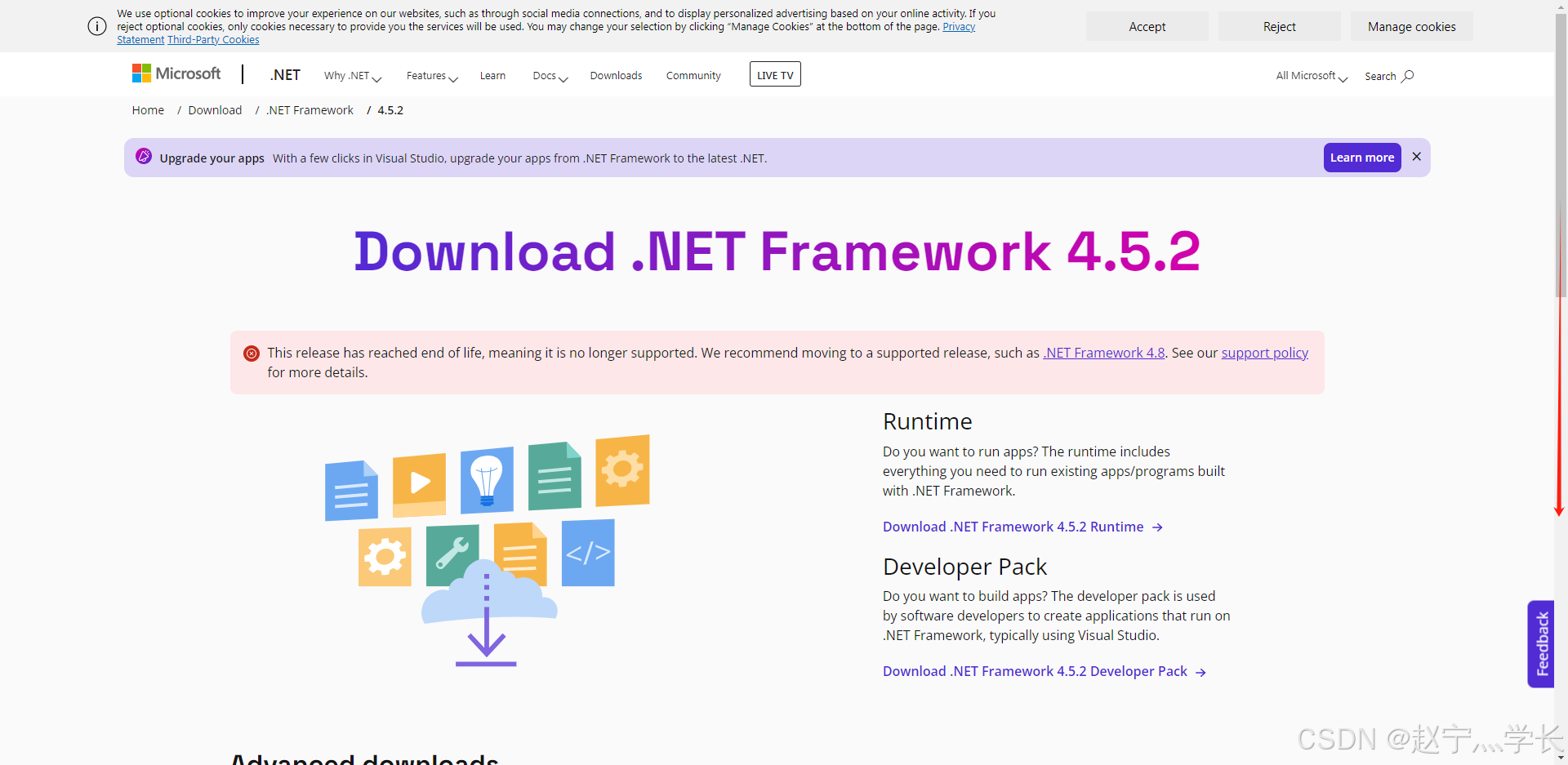Open the Privacy Statement link

point(959,27)
